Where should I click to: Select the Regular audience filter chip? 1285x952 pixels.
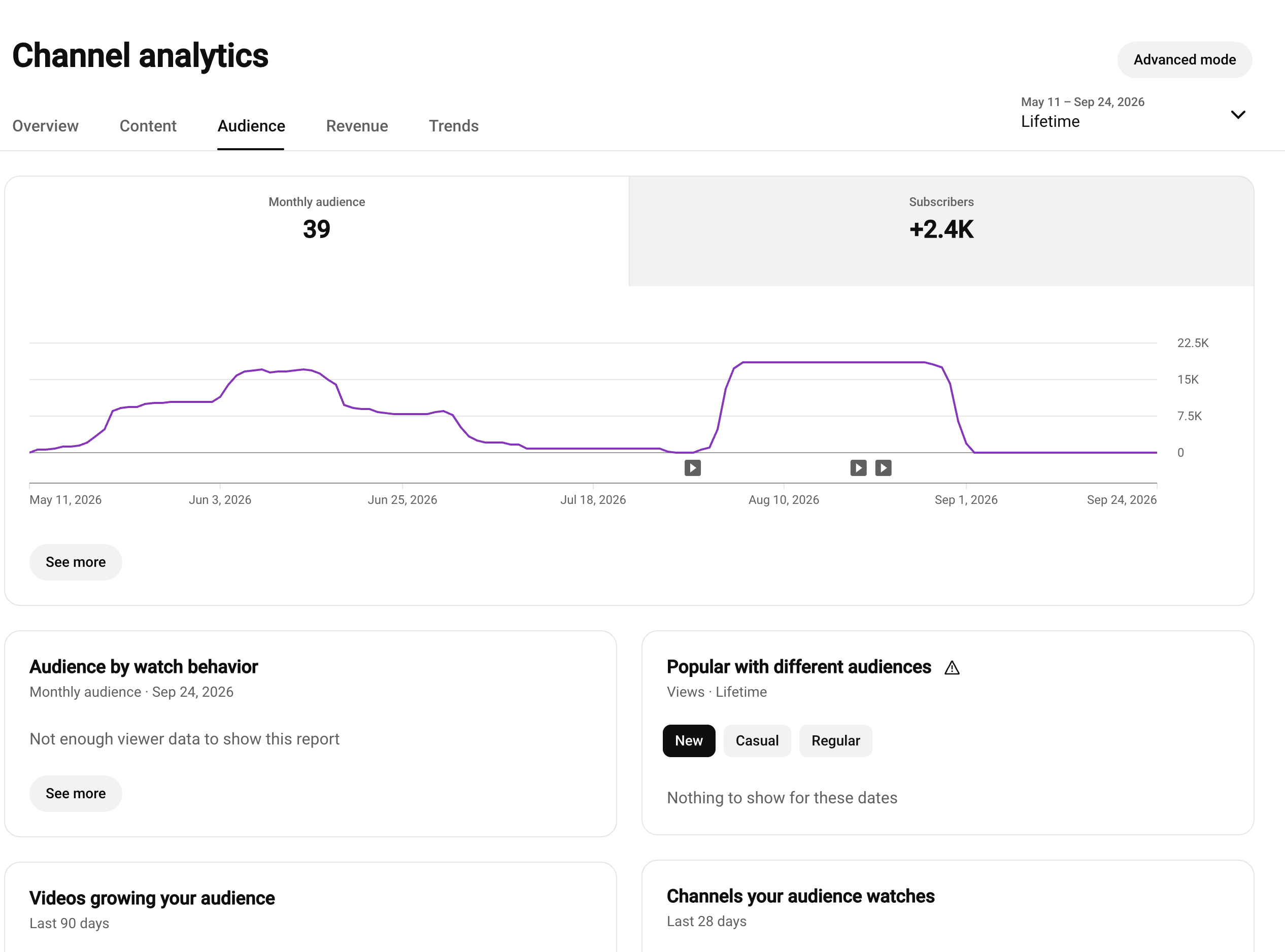pyautogui.click(x=835, y=740)
